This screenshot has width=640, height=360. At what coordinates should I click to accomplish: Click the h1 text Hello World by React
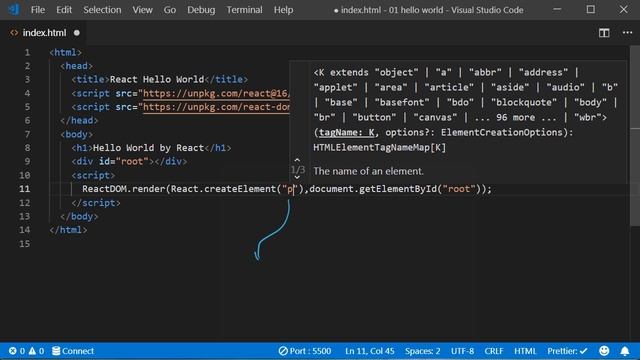(x=149, y=148)
